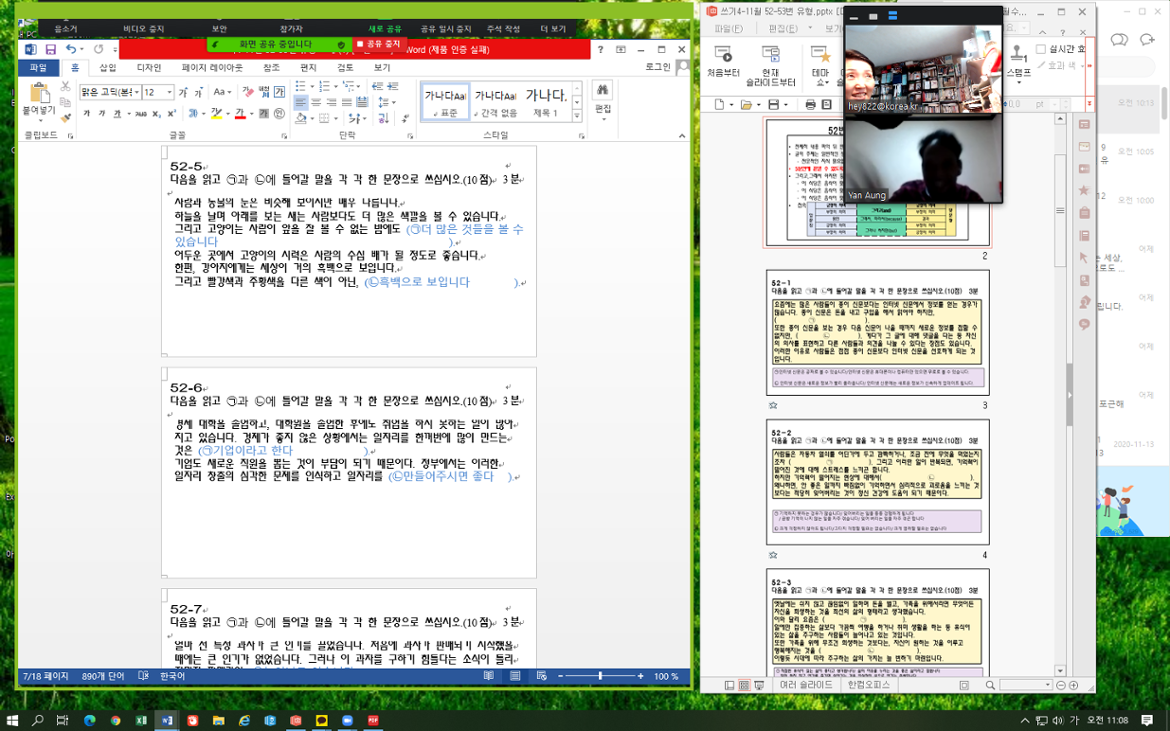Toggle italic (가) formatting
The width and height of the screenshot is (1170, 731).
pyautogui.click(x=103, y=114)
